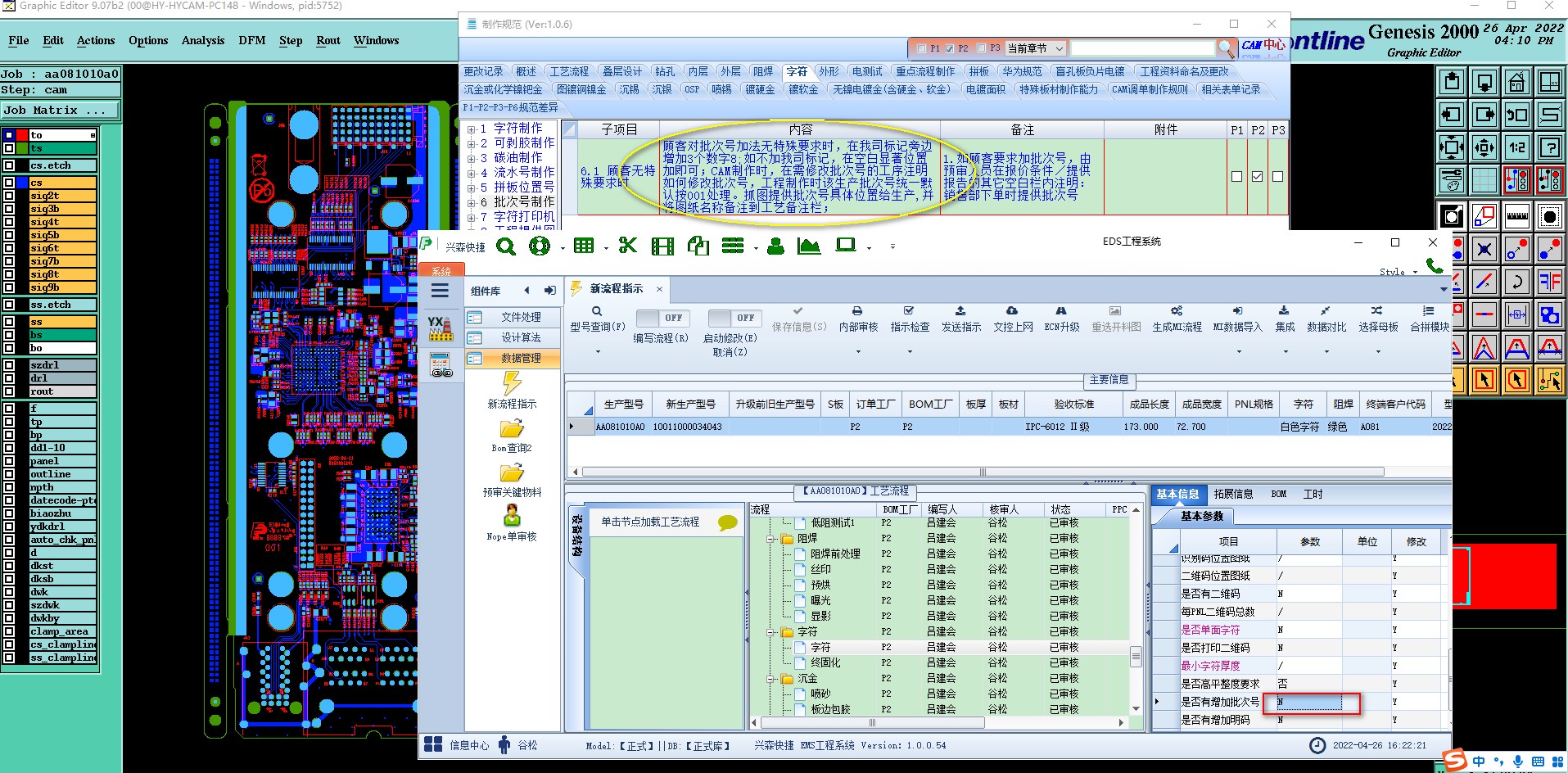Toggle the 启动修改(E) OFF switch

(734, 318)
